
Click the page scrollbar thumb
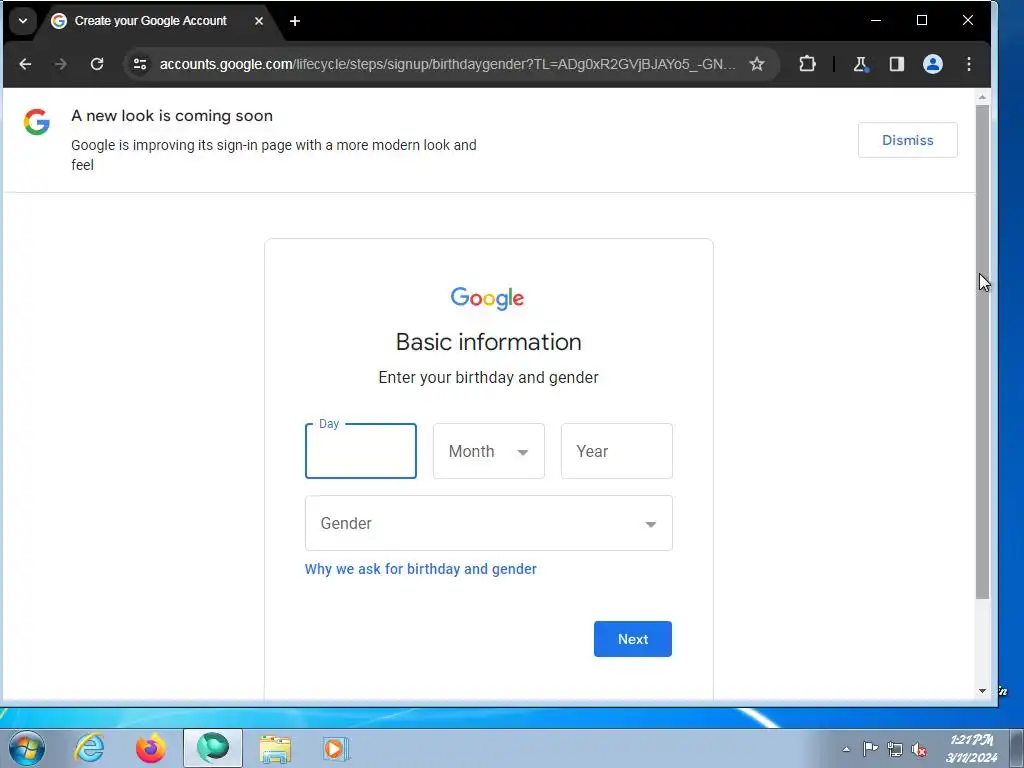click(x=982, y=351)
